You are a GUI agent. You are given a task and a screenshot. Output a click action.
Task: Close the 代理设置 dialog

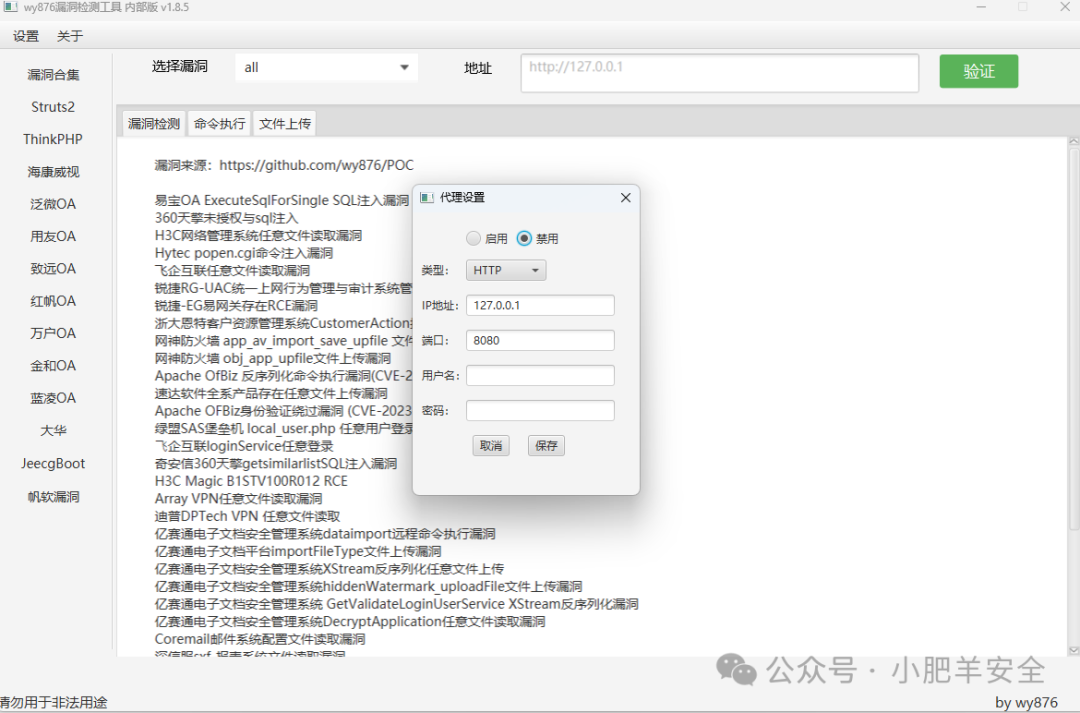pos(625,198)
